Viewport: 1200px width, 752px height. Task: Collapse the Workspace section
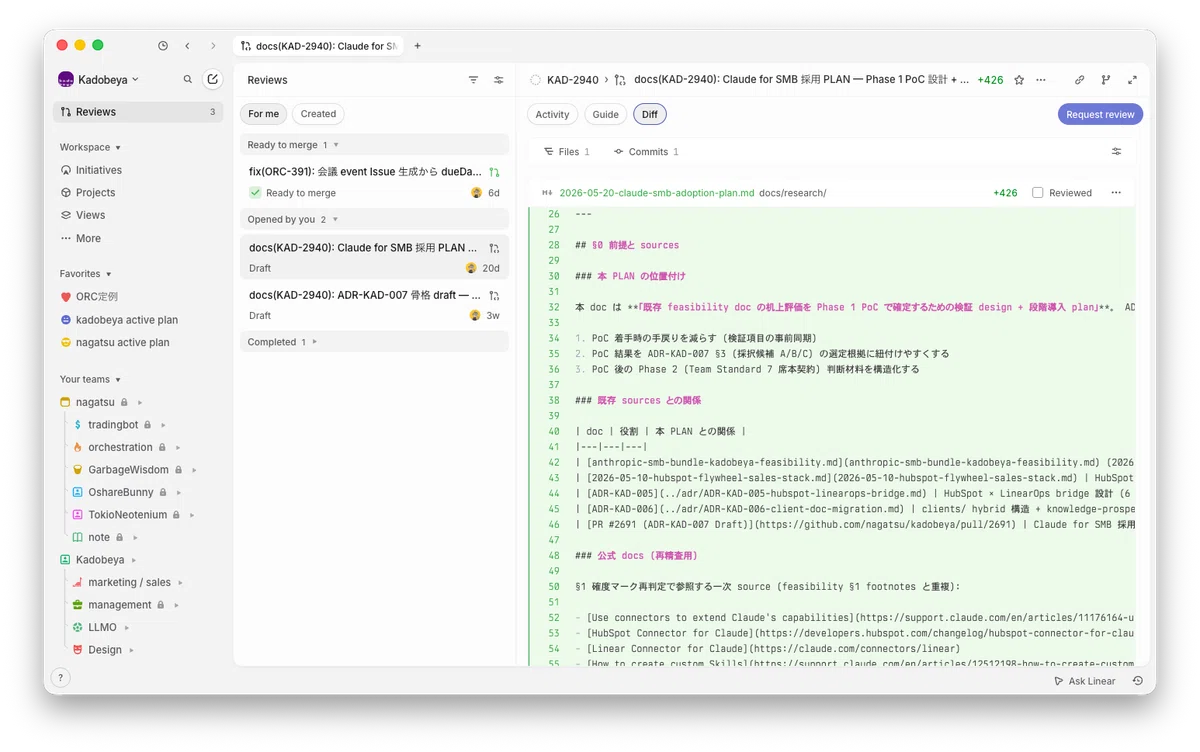[x=90, y=148]
